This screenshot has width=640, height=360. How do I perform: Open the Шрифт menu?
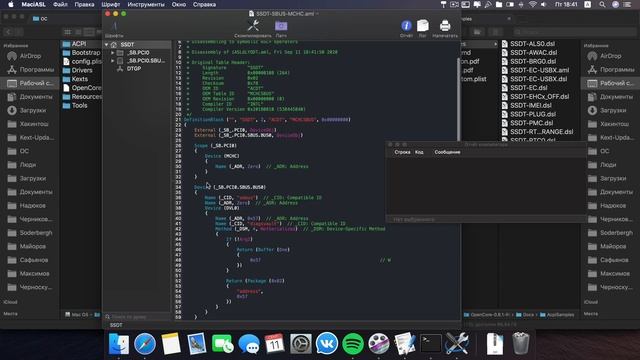[111, 4]
